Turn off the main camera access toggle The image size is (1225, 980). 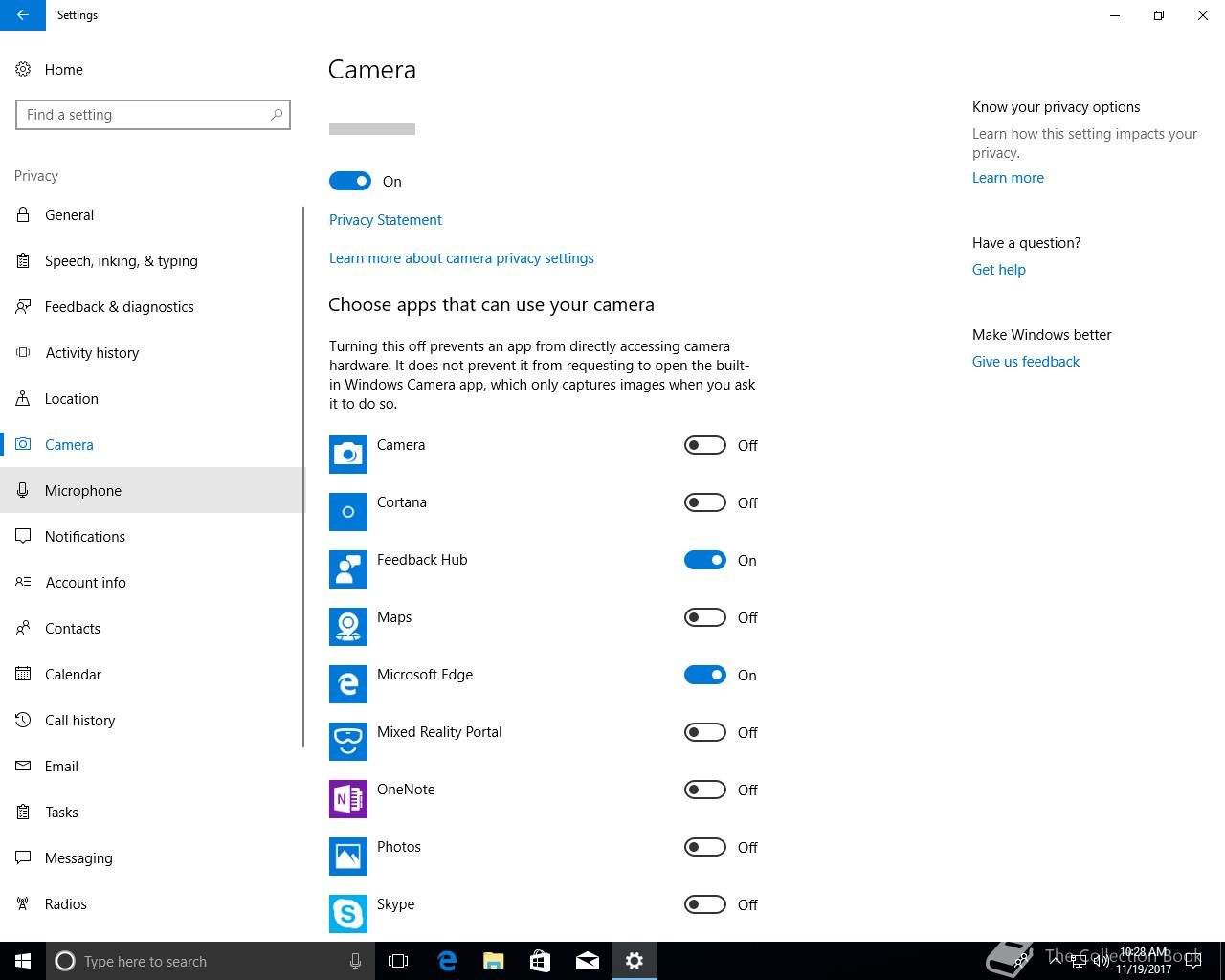pos(350,181)
